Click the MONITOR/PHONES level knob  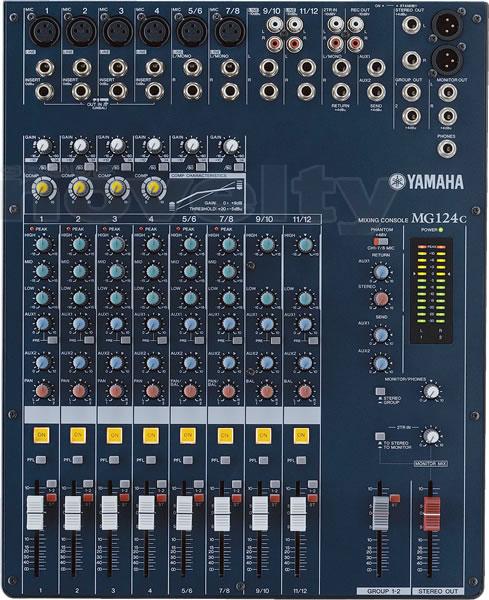pos(431,391)
